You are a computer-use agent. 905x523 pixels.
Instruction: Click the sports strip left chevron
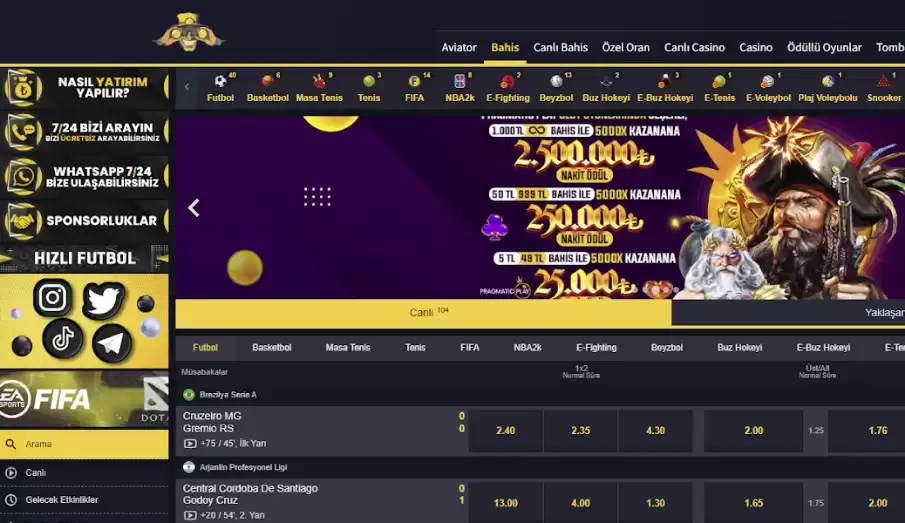click(x=187, y=87)
